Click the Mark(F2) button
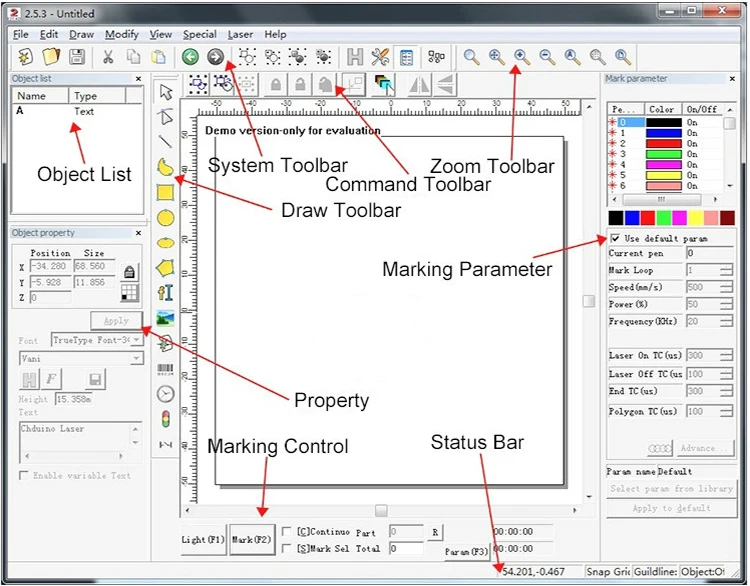The image size is (750, 586). pos(252,540)
